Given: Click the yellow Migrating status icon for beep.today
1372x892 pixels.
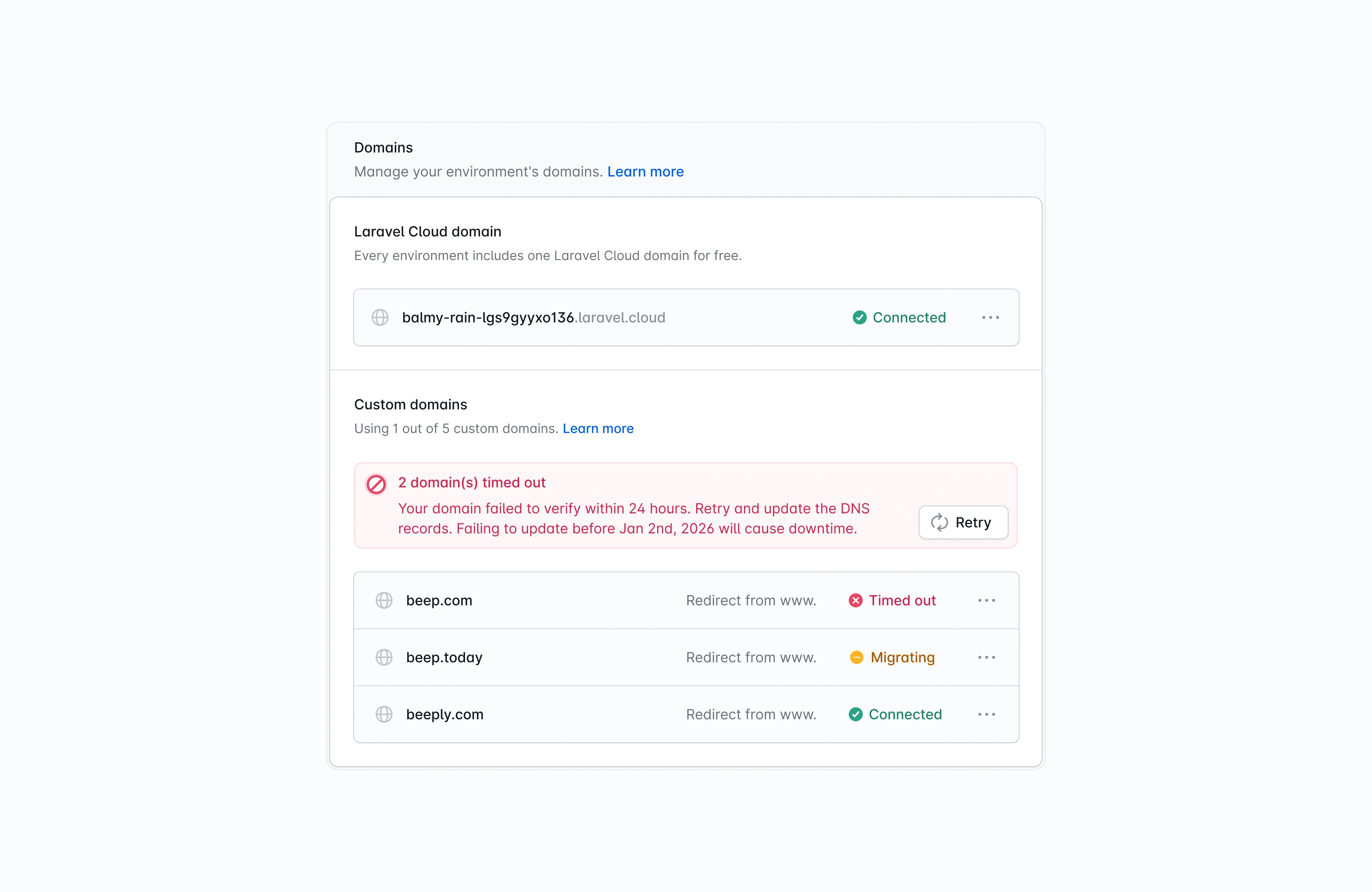Looking at the screenshot, I should 857,657.
